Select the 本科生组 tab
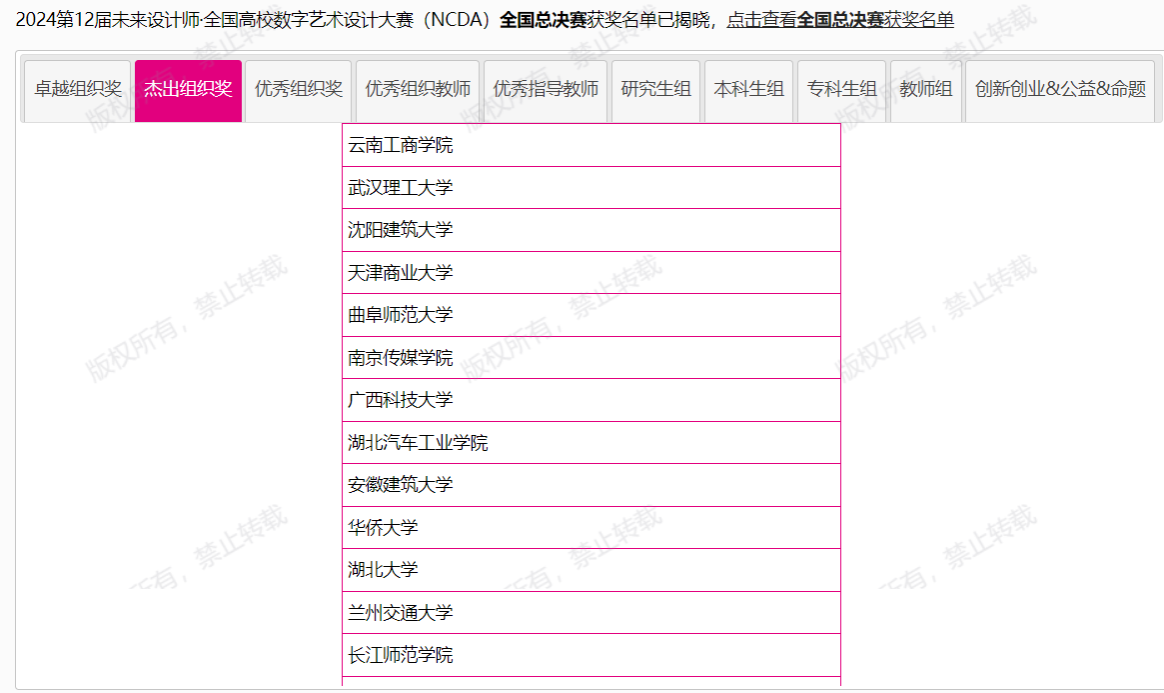The image size is (1164, 693). coord(748,89)
